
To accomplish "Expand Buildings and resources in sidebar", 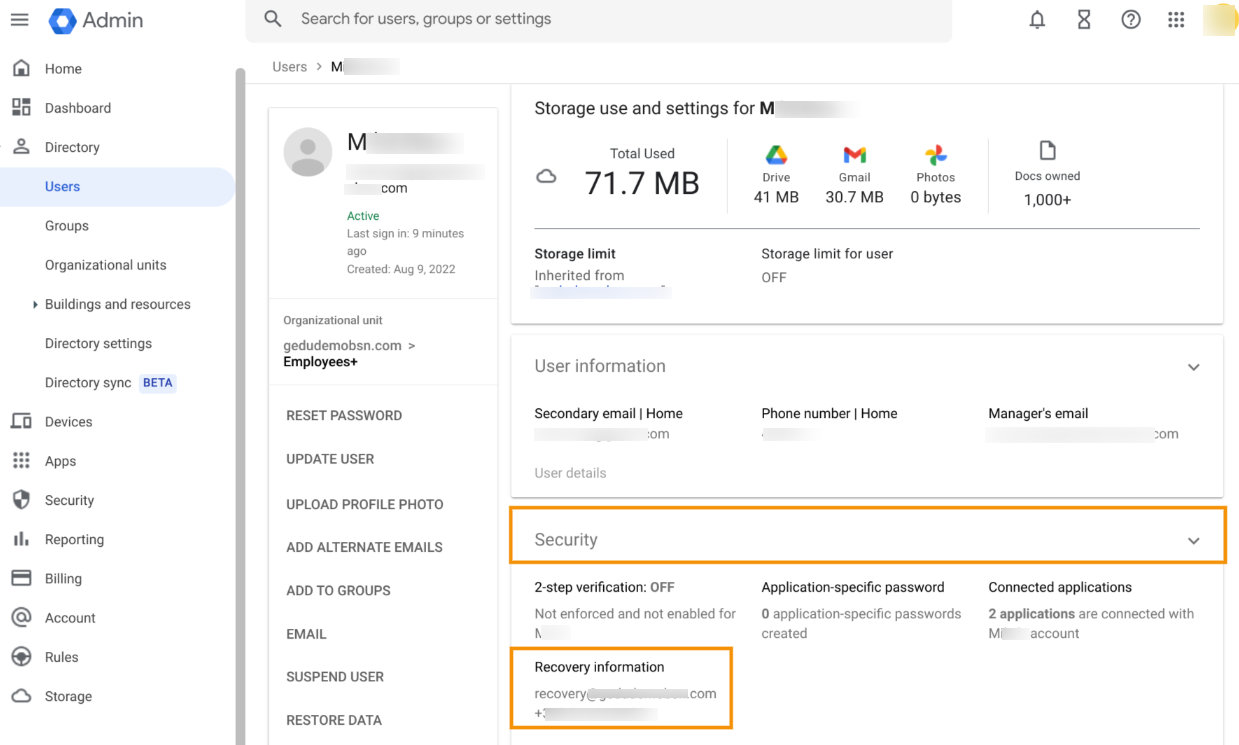I will click(34, 304).
